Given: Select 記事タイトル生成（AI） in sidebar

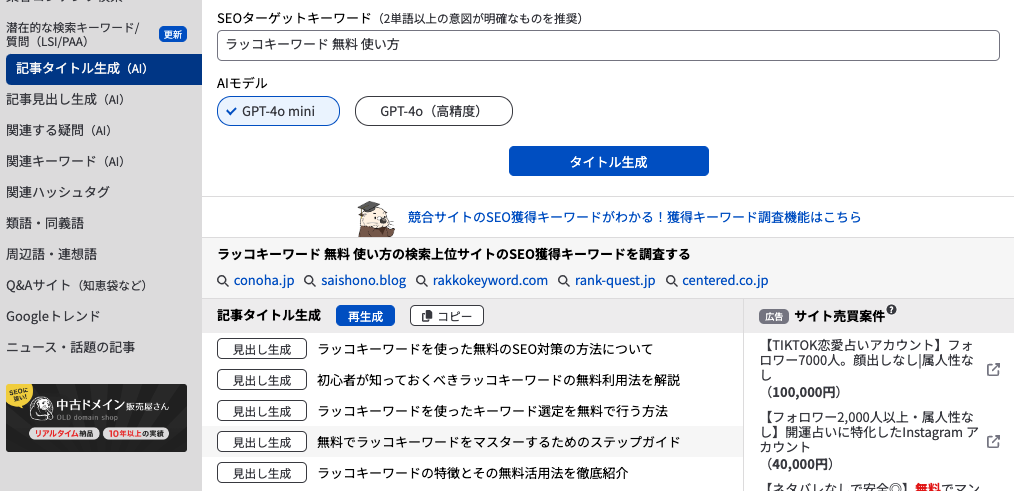Looking at the screenshot, I should pyautogui.click(x=103, y=69).
